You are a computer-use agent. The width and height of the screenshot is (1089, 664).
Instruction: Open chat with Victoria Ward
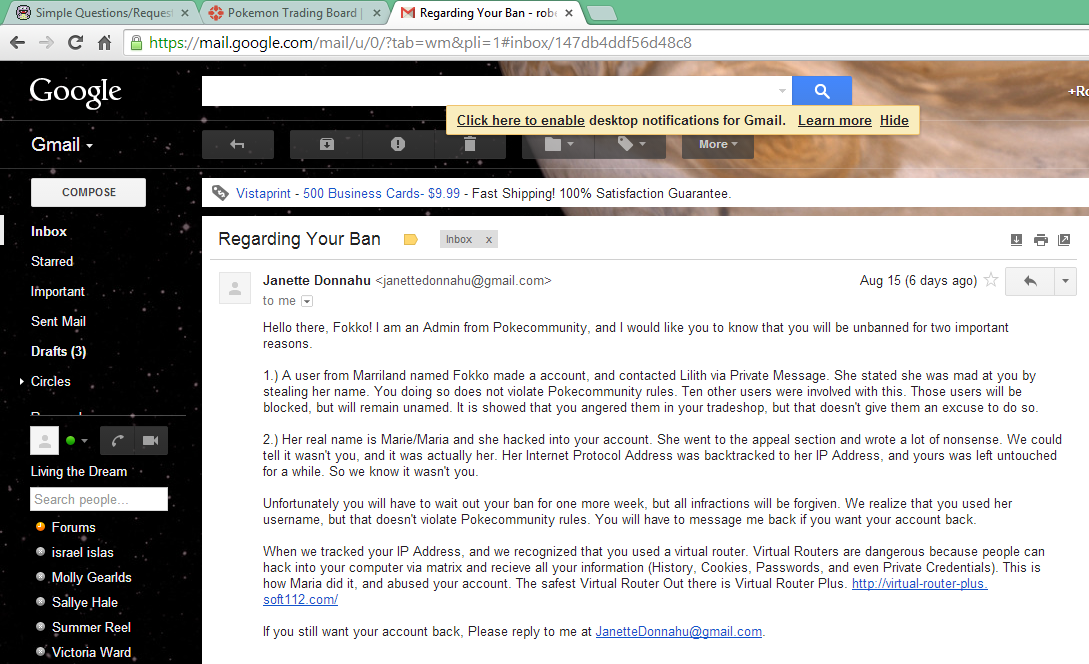[x=91, y=652]
